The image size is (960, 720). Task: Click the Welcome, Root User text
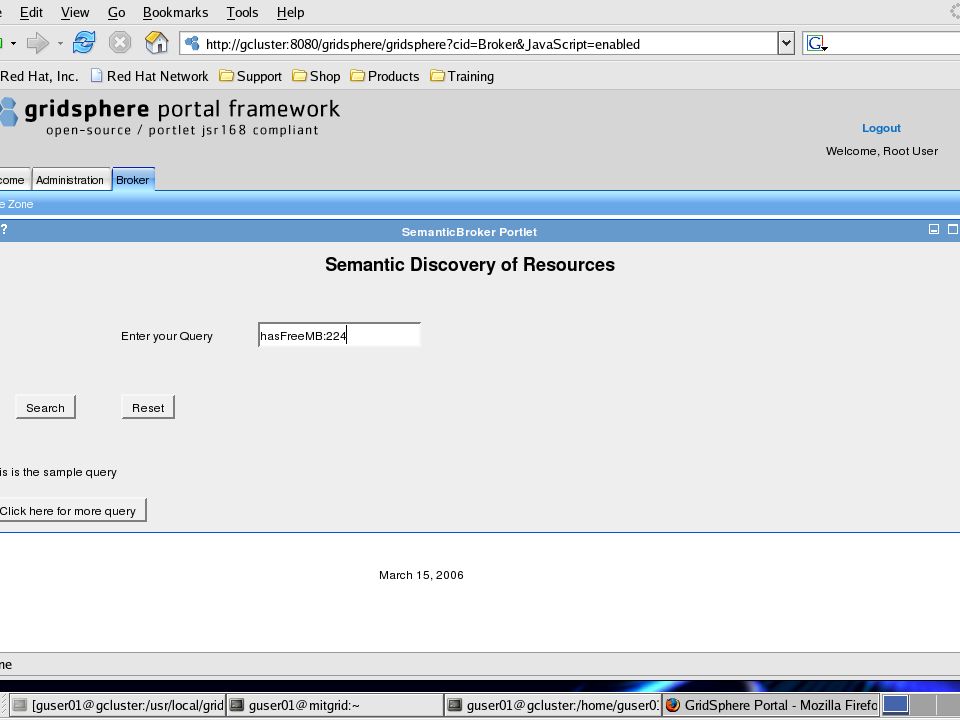(x=882, y=151)
